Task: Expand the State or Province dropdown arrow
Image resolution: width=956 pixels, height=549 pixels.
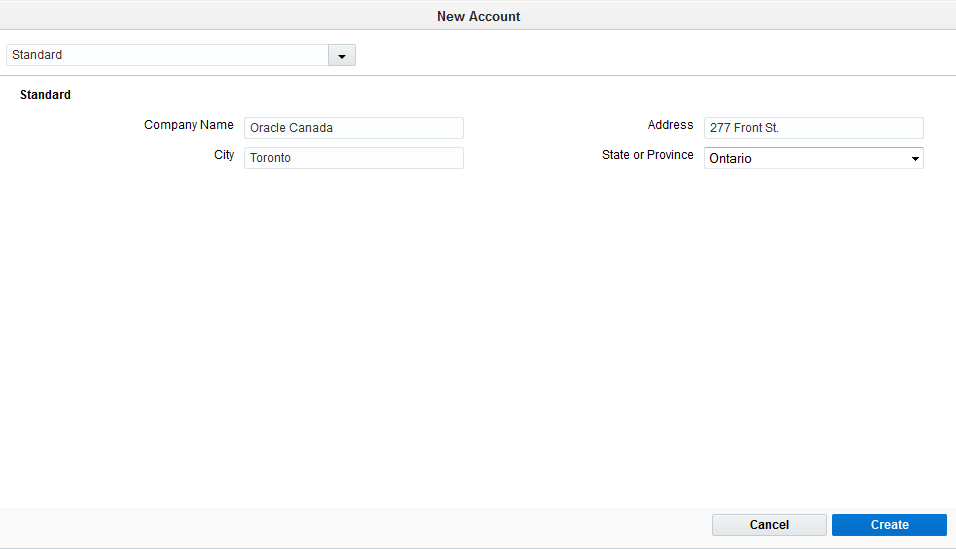Action: 915,159
